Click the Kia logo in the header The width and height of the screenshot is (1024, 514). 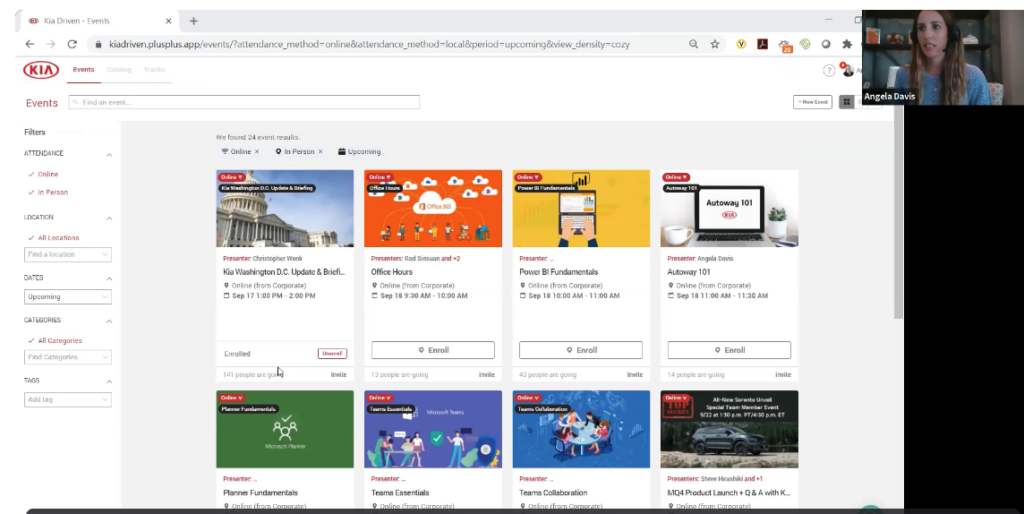41,69
